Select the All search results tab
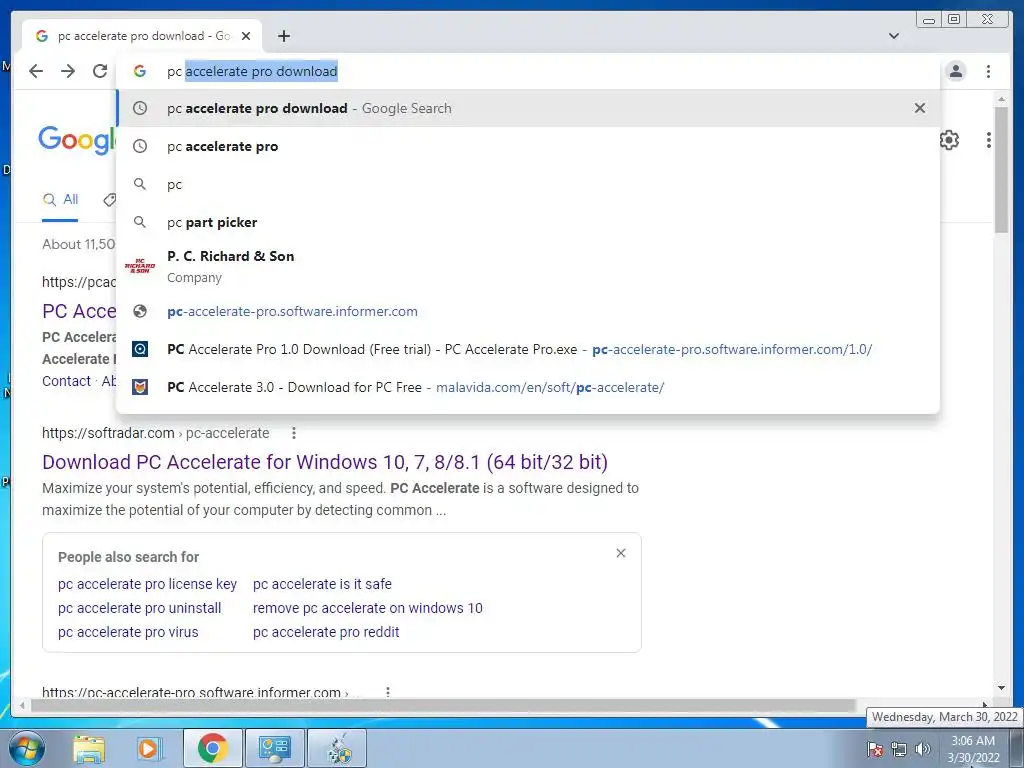This screenshot has width=1024, height=768. click(x=60, y=200)
